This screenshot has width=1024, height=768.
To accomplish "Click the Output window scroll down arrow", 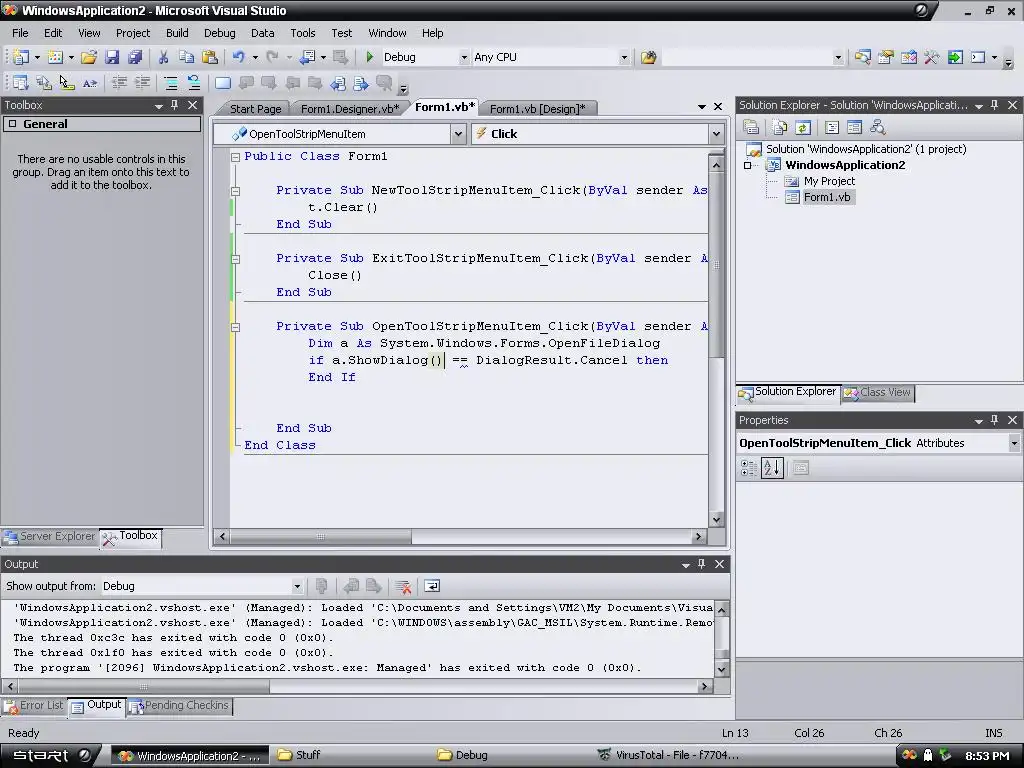I will tap(722, 669).
